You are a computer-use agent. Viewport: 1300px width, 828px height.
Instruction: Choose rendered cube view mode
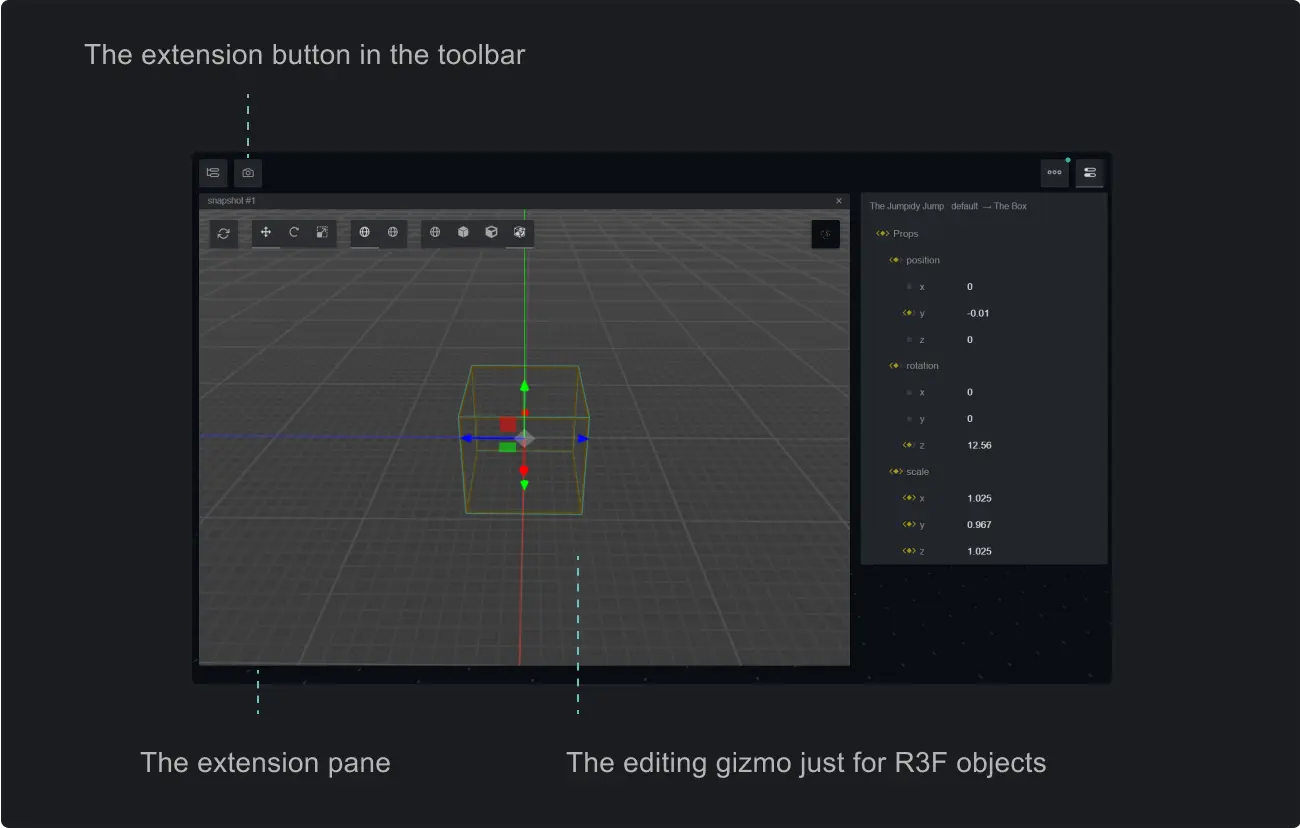(x=519, y=232)
